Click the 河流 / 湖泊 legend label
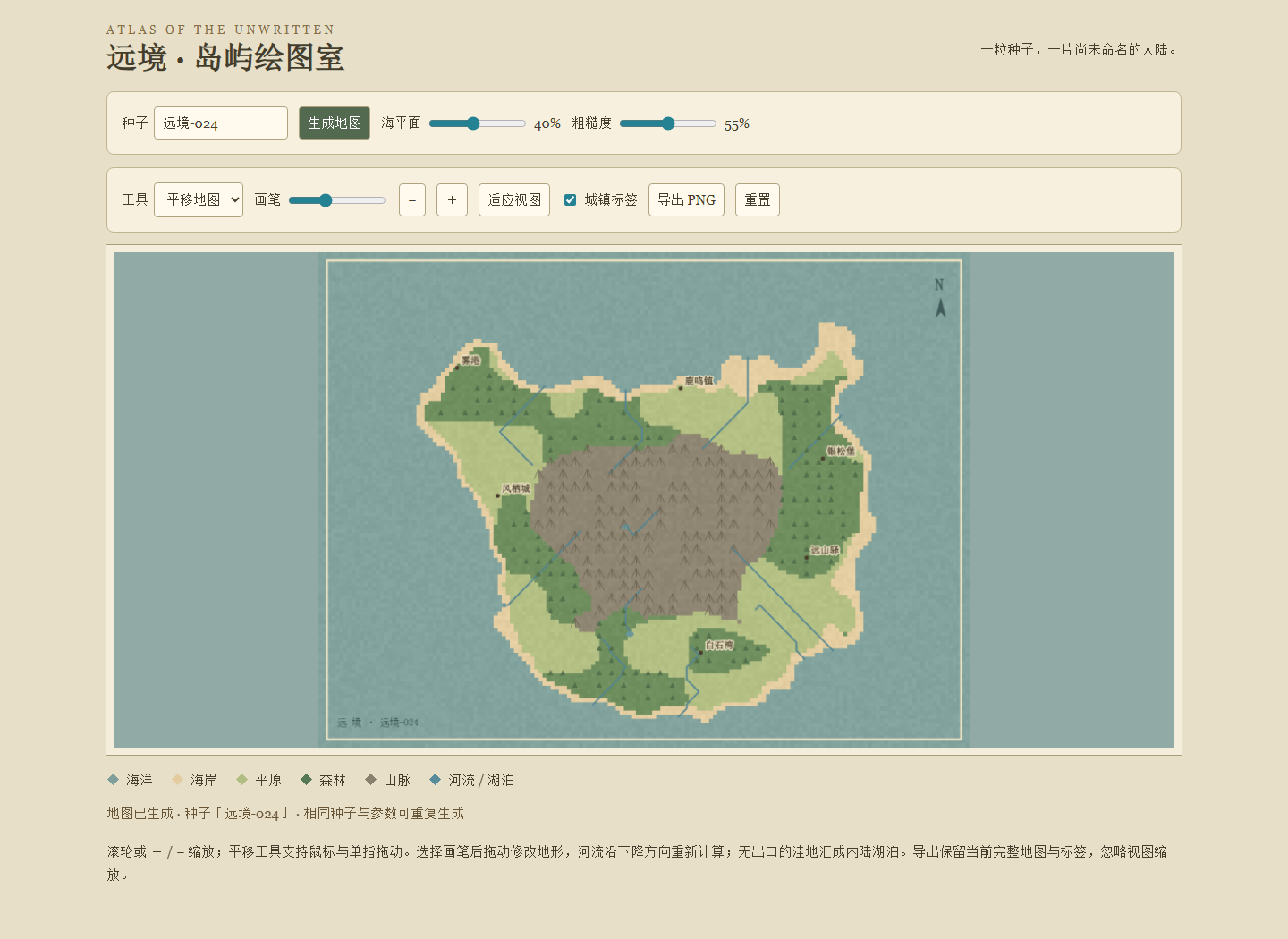This screenshot has height=939, width=1288. coord(481,780)
